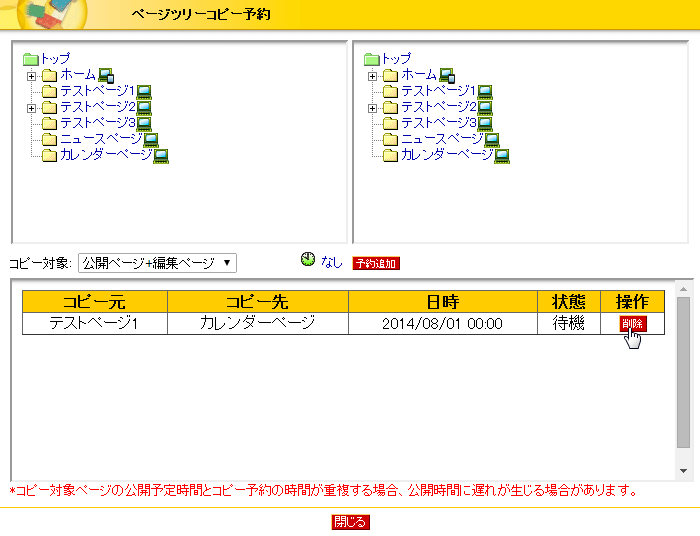The width and height of the screenshot is (700, 536).
Task: Select テストページ1 in left tree
Action: pyautogui.click(x=97, y=91)
